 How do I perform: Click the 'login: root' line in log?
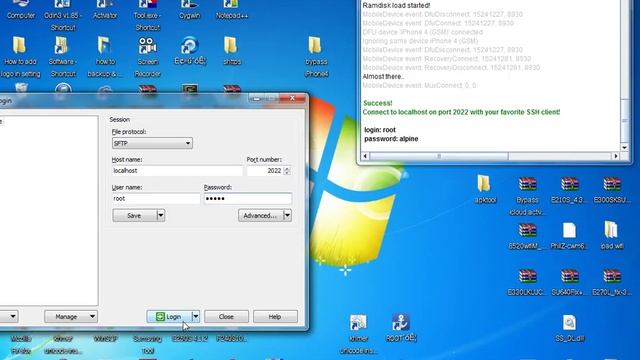(x=380, y=130)
